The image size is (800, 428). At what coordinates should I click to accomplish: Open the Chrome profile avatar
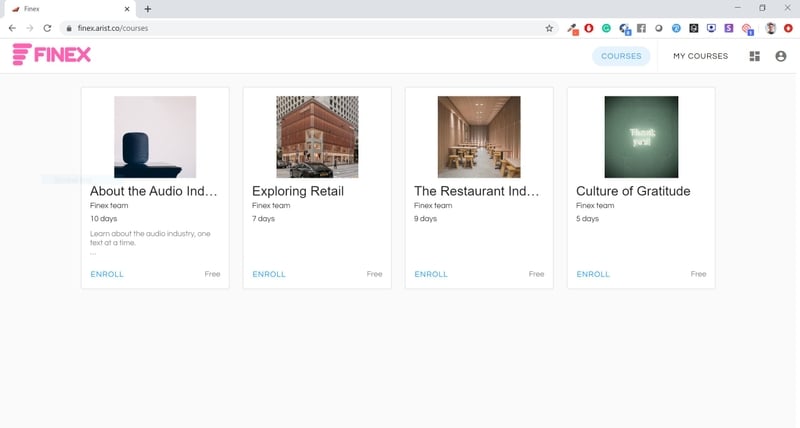(771, 28)
